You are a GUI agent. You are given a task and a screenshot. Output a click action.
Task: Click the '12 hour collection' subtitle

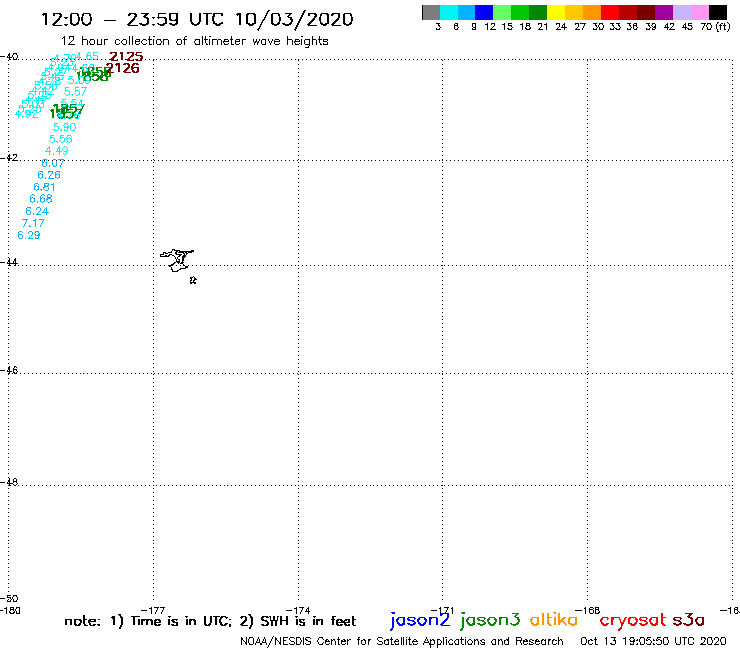pos(194,41)
